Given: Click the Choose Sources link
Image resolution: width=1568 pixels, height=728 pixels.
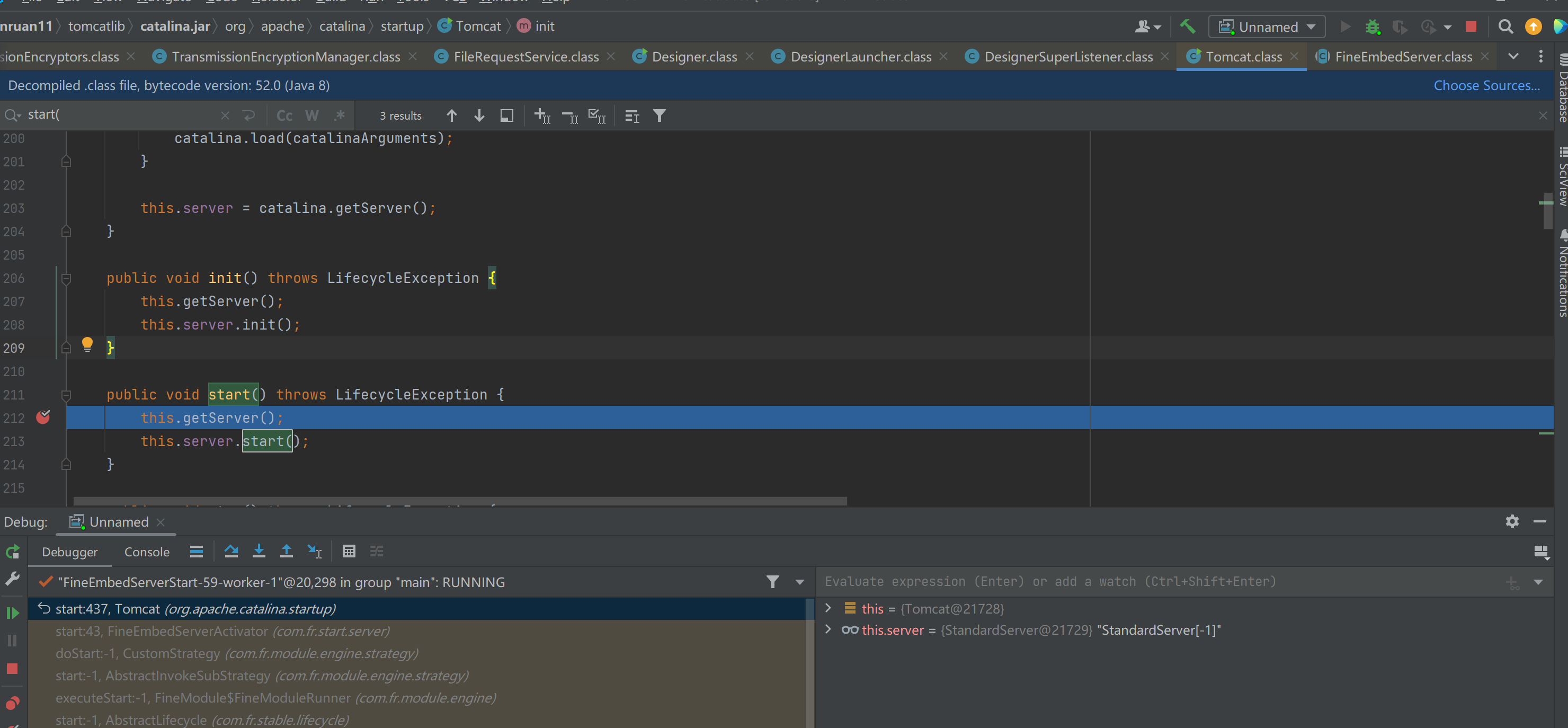Looking at the screenshot, I should point(1486,85).
